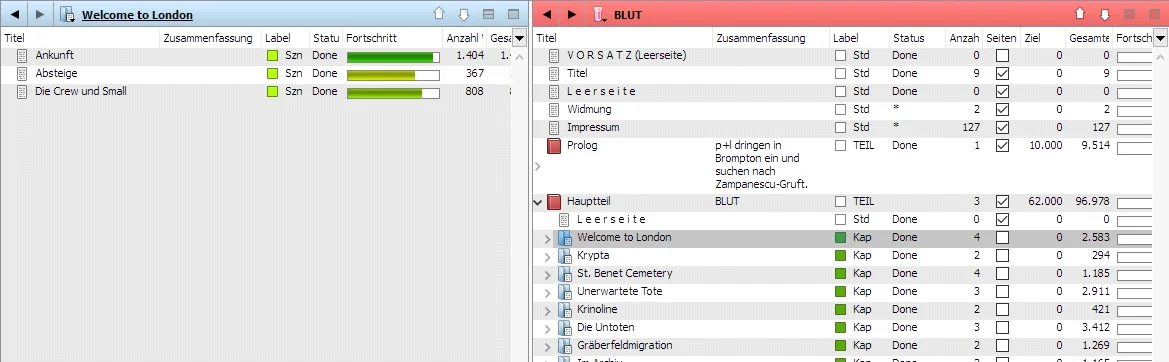Uncheck Seiten checkbox for Widmung row

click(1003, 109)
